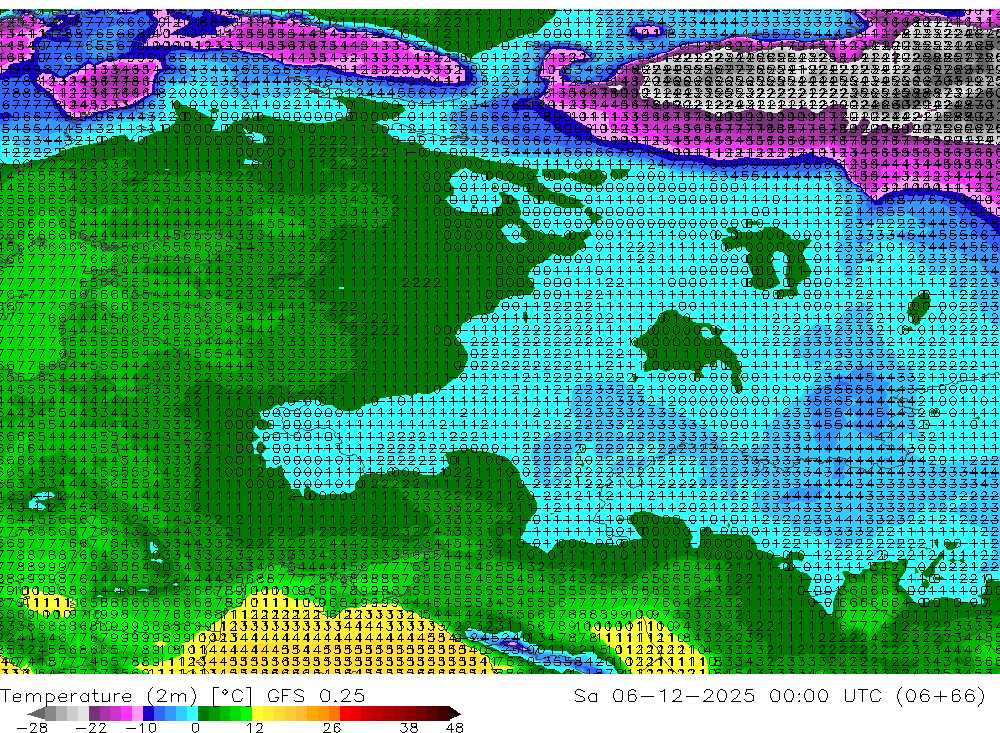Click the dark green swatch just right of 0
Image resolution: width=1000 pixels, height=733 pixels.
(203, 713)
